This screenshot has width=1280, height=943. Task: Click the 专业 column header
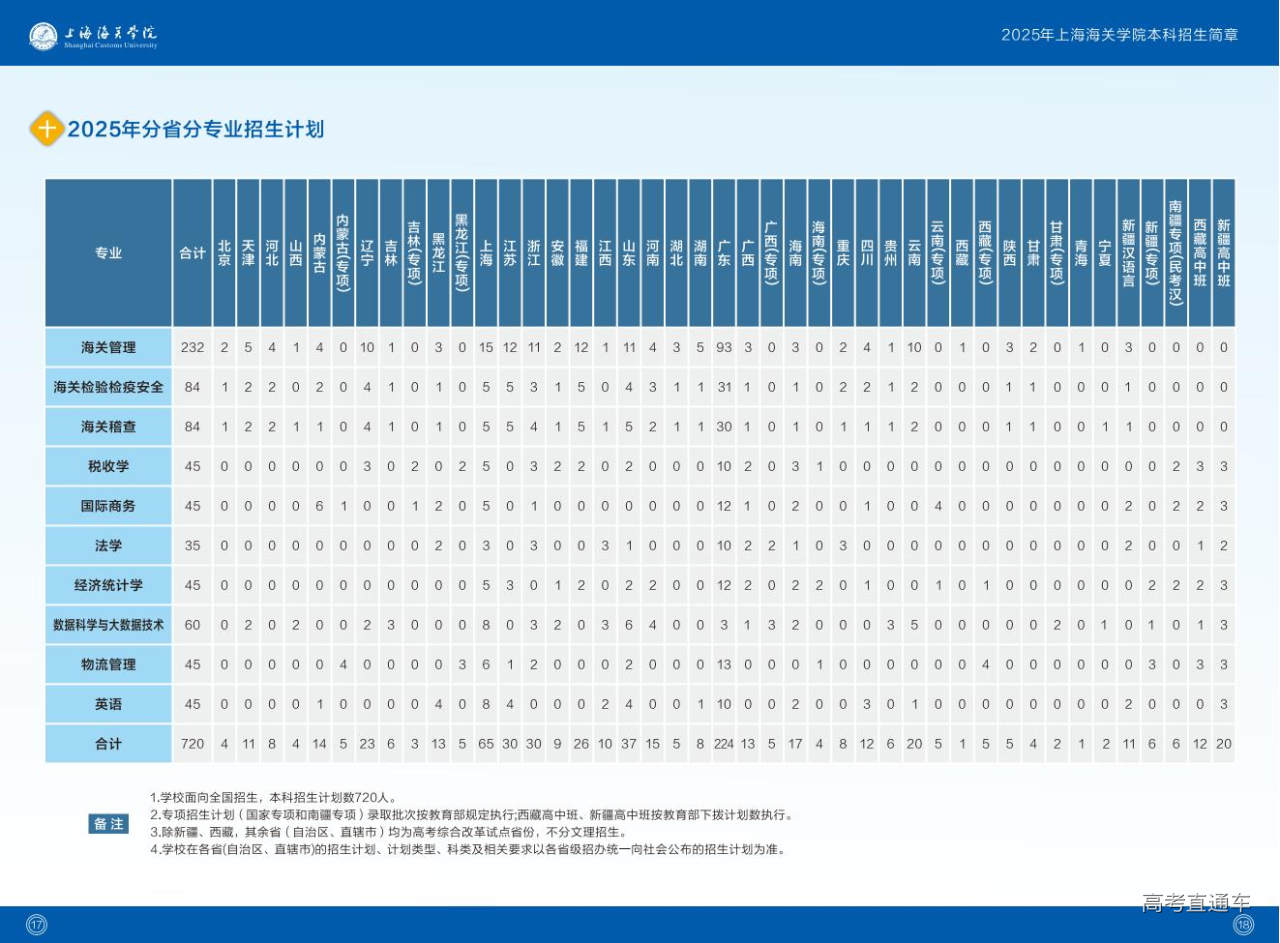[108, 253]
